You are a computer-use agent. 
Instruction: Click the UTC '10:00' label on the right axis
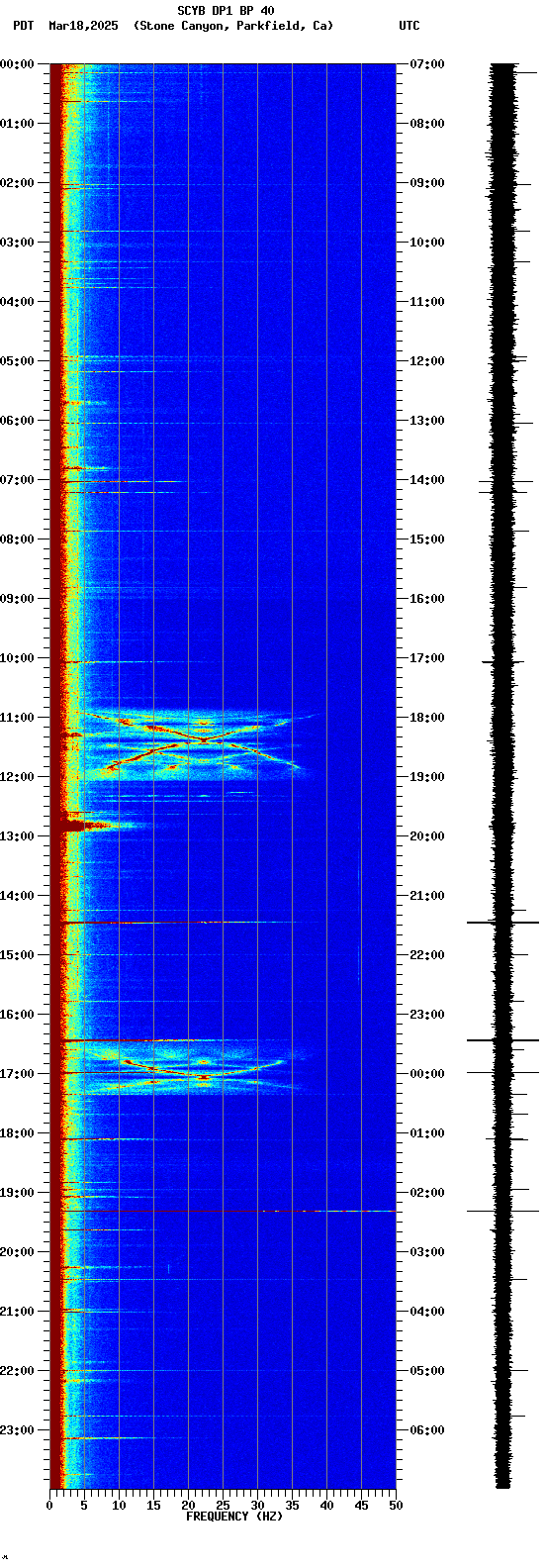[x=426, y=243]
